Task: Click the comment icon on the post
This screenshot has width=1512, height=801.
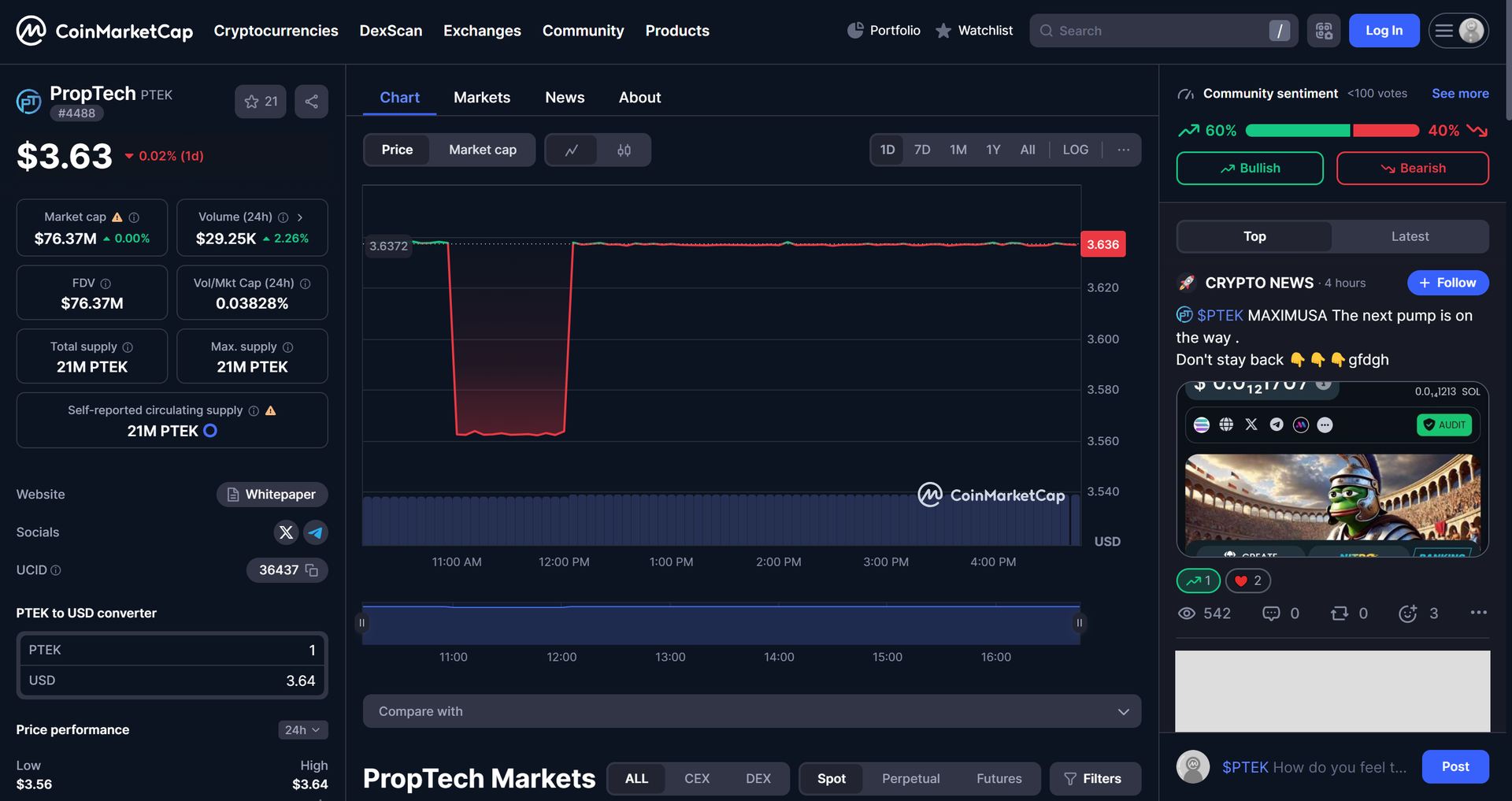Action: pos(1271,614)
